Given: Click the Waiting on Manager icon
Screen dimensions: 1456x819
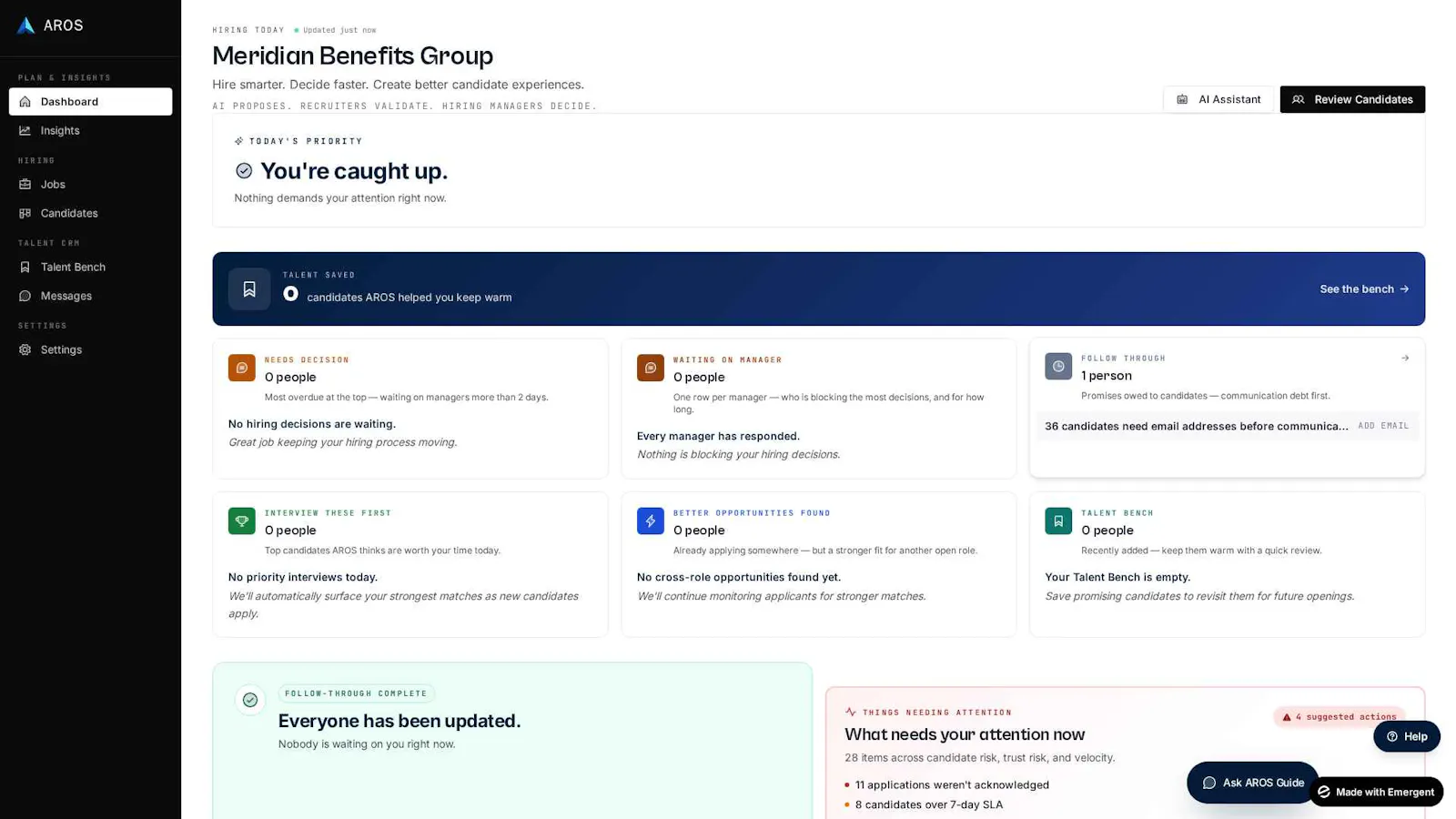Looking at the screenshot, I should coord(651,368).
